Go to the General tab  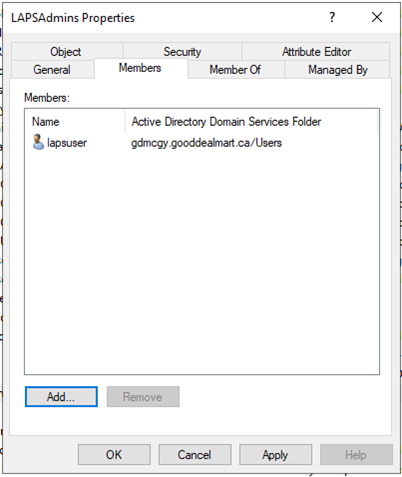point(52,70)
